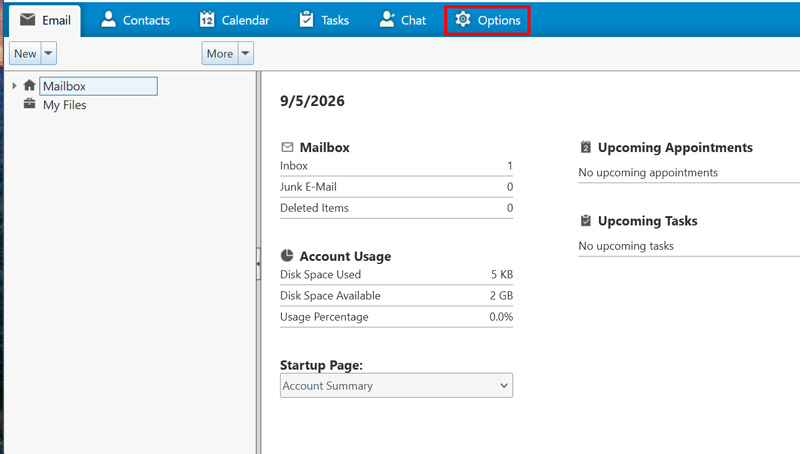This screenshot has width=800, height=454.
Task: Select My Files in the tree
Action: tap(65, 105)
